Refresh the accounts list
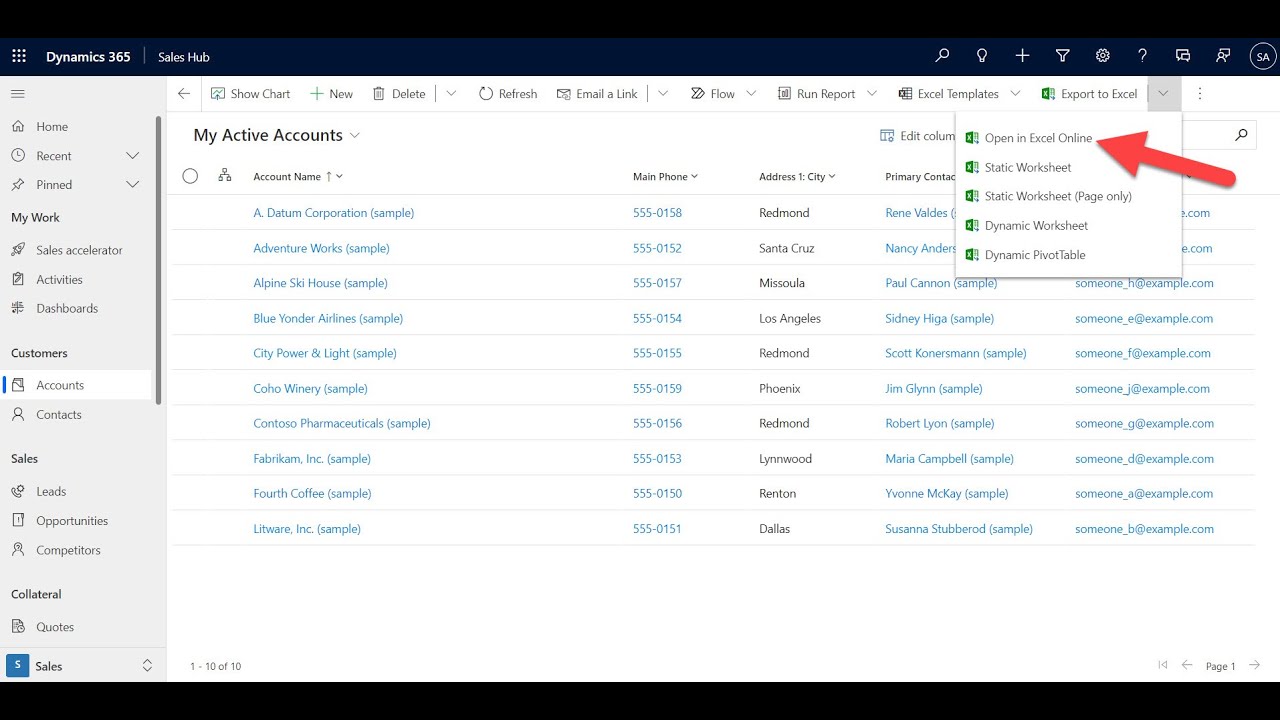The width and height of the screenshot is (1280, 720). (x=508, y=94)
